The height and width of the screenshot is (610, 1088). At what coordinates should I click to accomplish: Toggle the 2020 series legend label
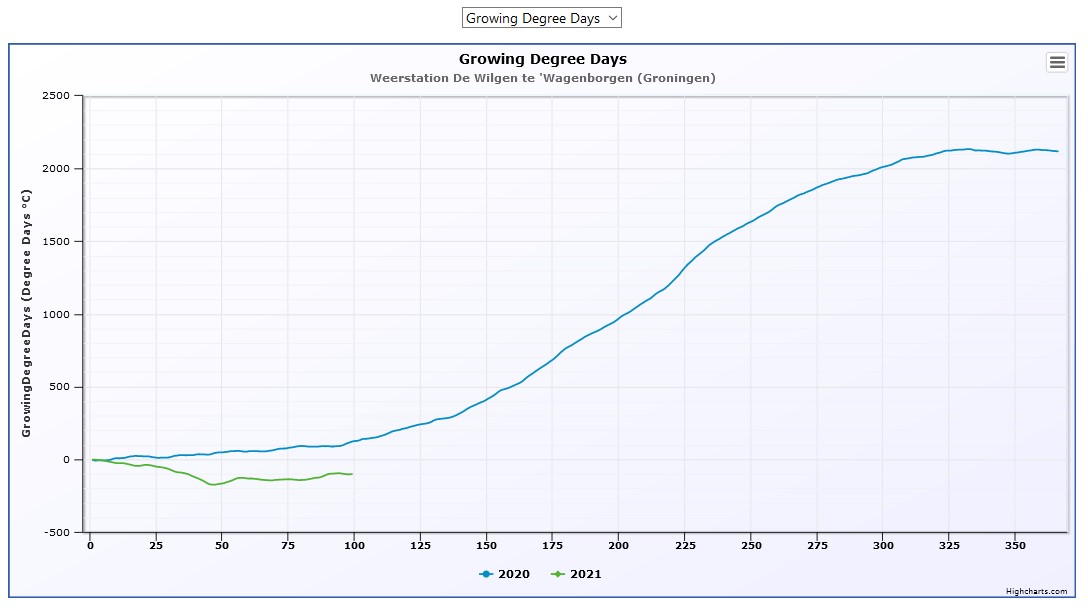coord(514,574)
